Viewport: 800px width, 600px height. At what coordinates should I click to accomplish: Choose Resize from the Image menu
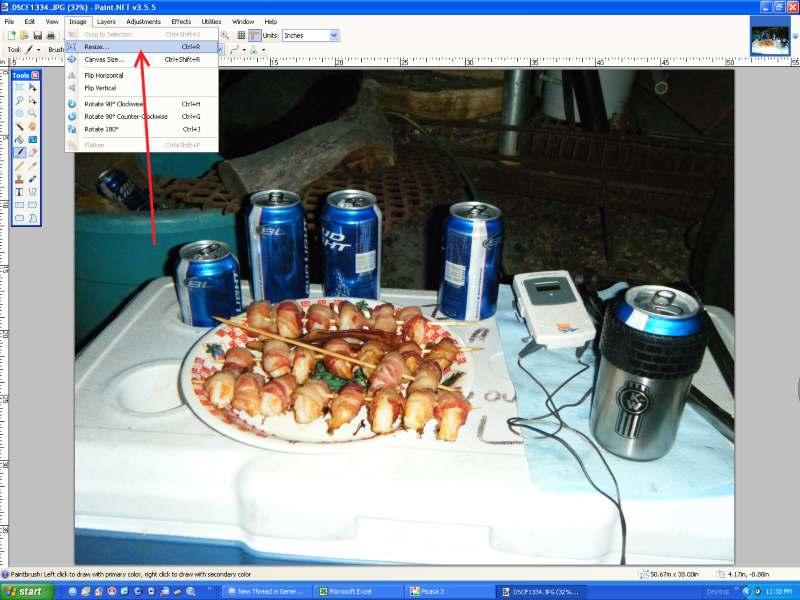97,46
